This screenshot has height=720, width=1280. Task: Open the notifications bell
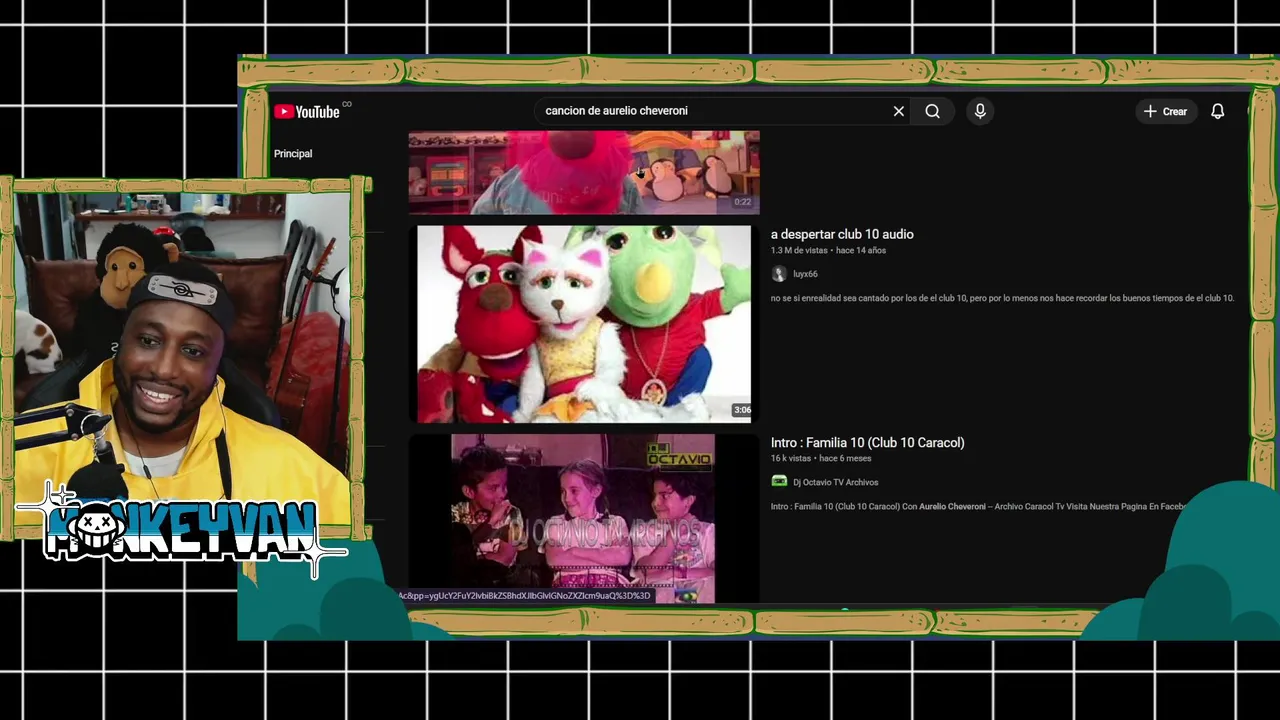[x=1217, y=111]
